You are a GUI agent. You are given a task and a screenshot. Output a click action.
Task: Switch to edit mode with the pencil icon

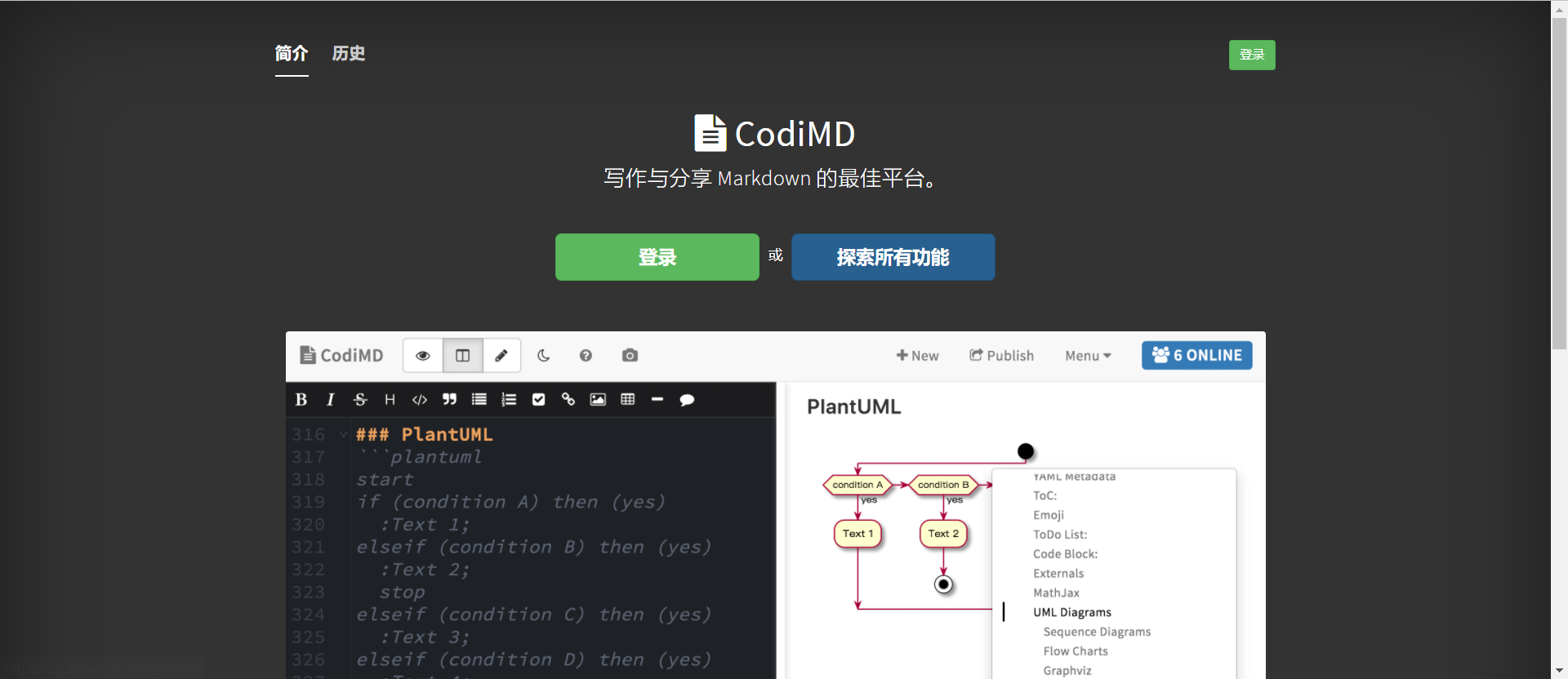501,356
